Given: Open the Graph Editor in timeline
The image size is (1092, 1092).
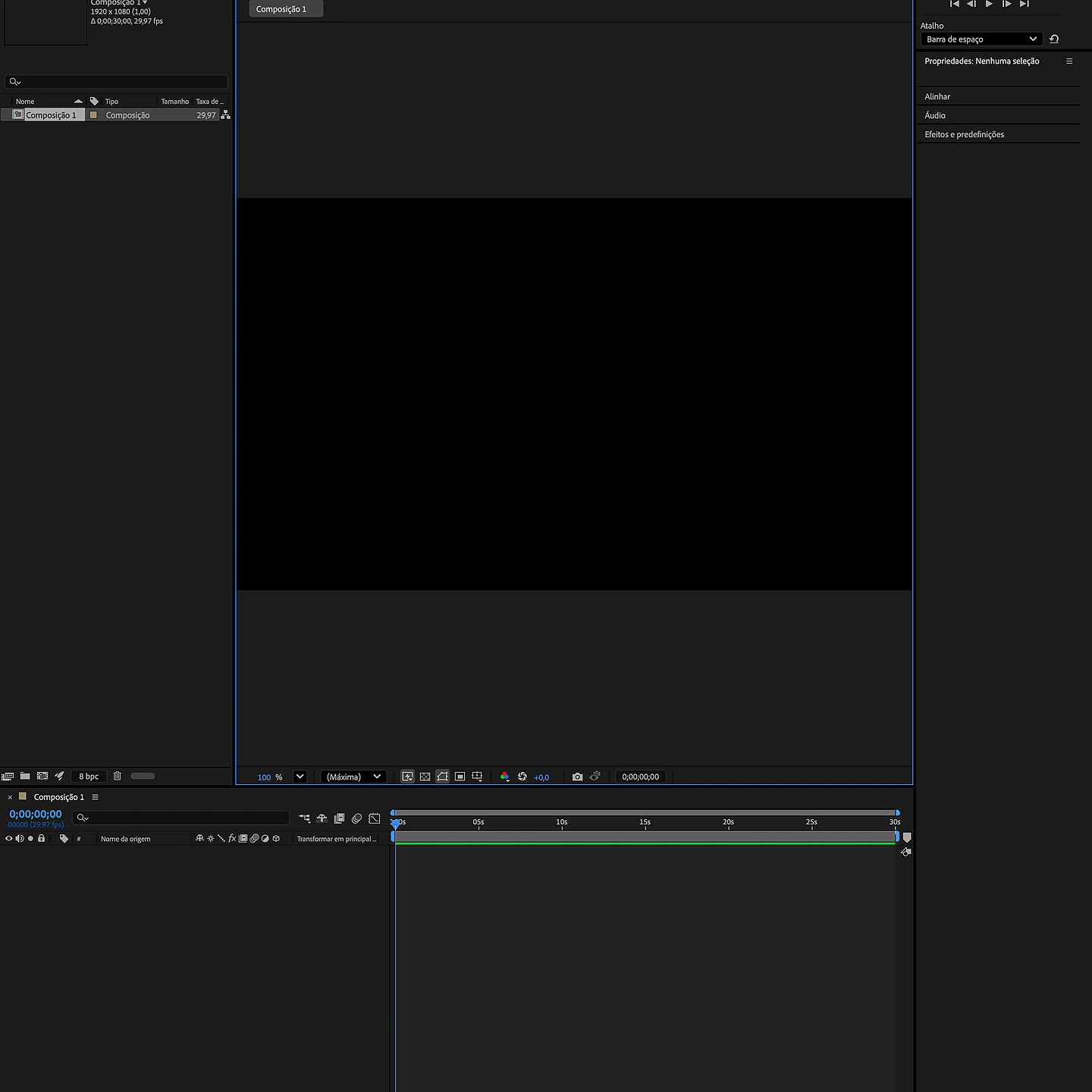Looking at the screenshot, I should 374,818.
